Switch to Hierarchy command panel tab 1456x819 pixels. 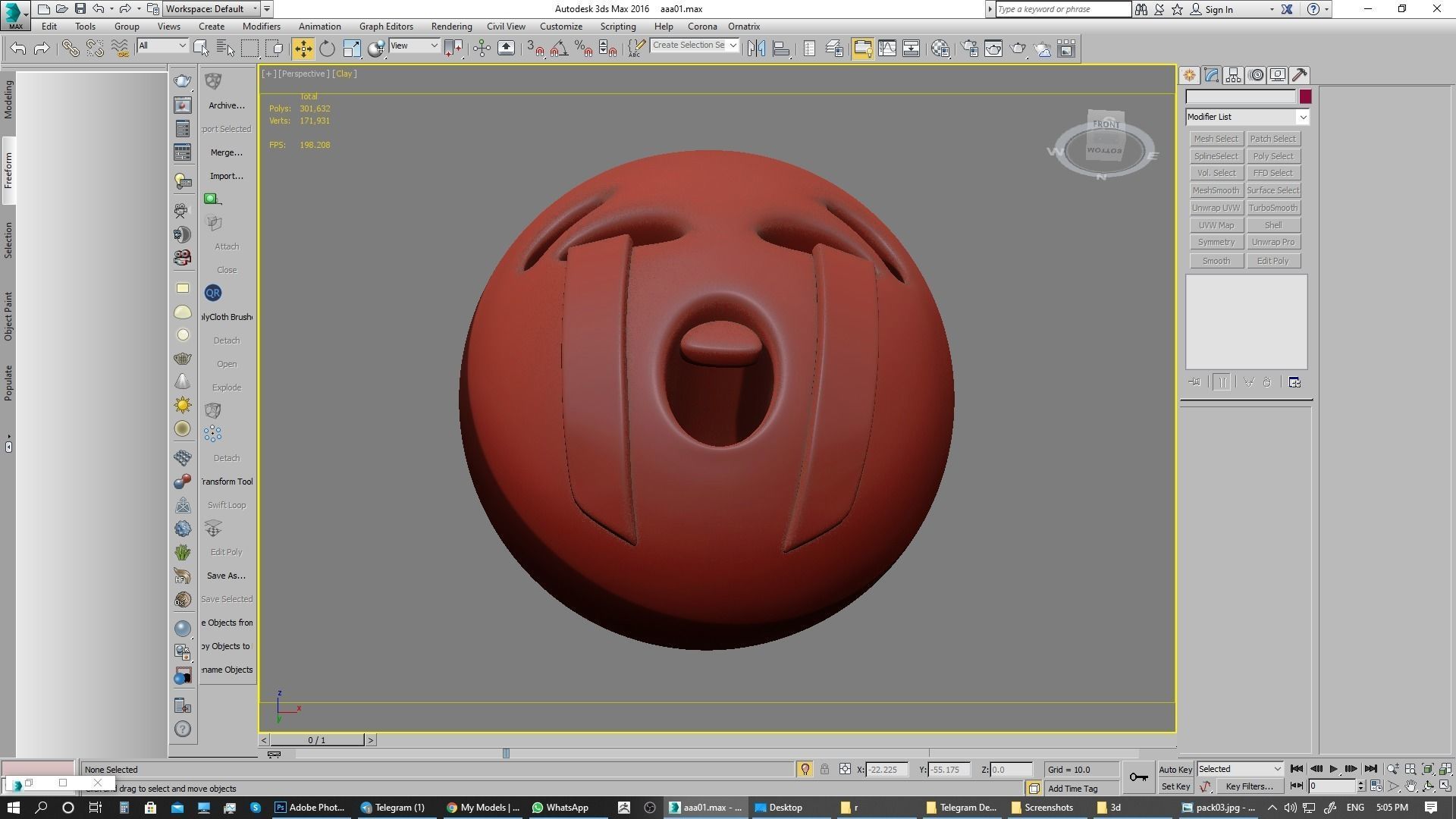click(1233, 75)
